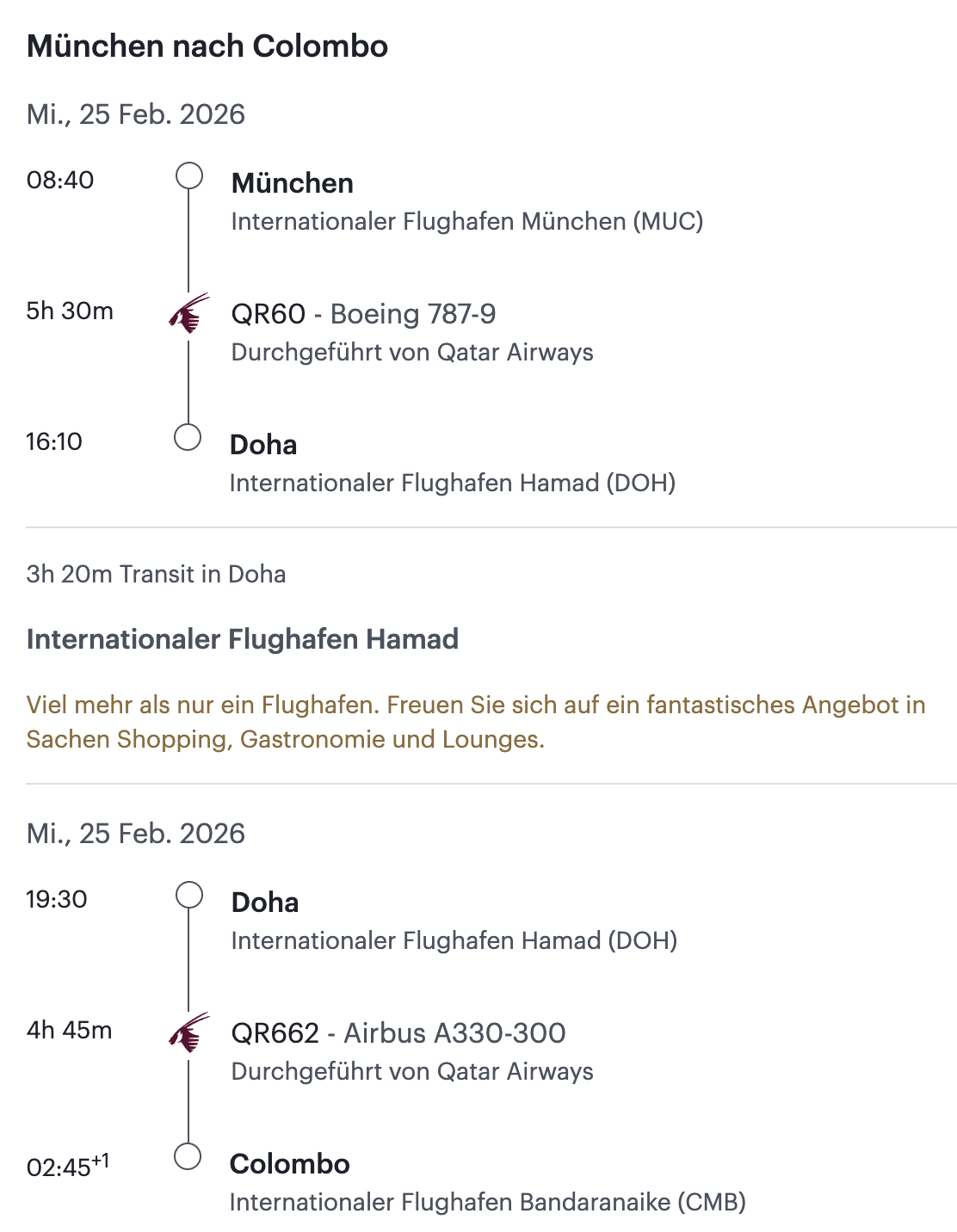Click the 3h 20m Transit in Doha label

[156, 574]
